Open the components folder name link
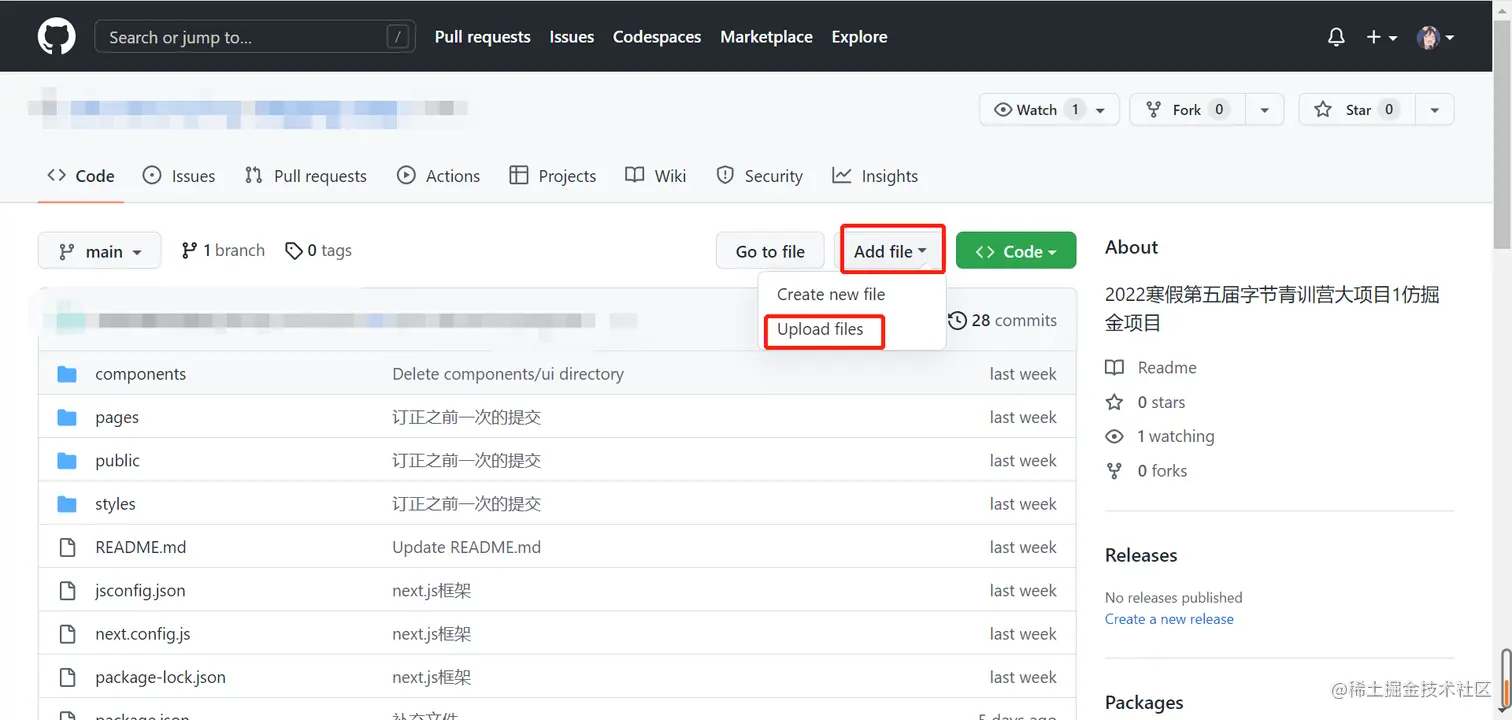The width and height of the screenshot is (1512, 720). pyautogui.click(x=140, y=374)
